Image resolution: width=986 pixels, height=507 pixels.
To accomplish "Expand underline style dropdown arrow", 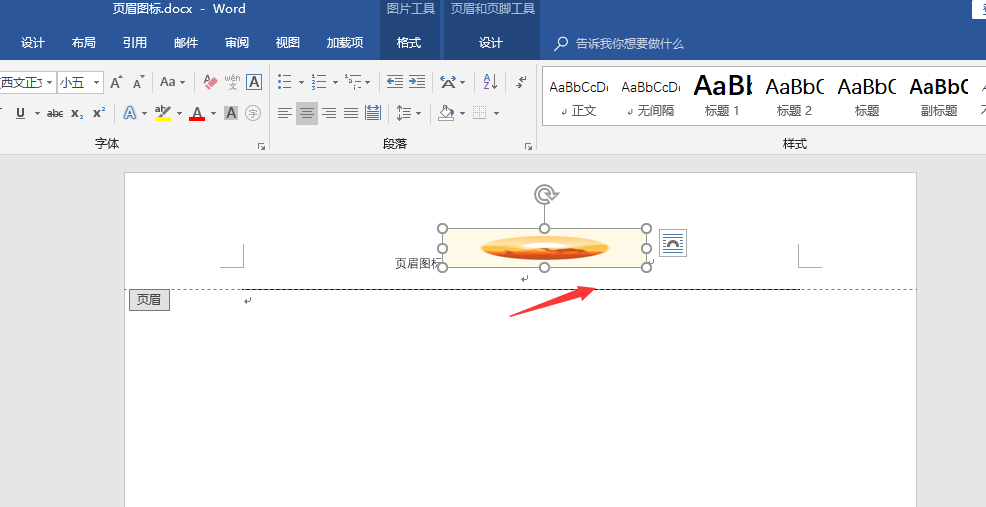I will pyautogui.click(x=37, y=113).
